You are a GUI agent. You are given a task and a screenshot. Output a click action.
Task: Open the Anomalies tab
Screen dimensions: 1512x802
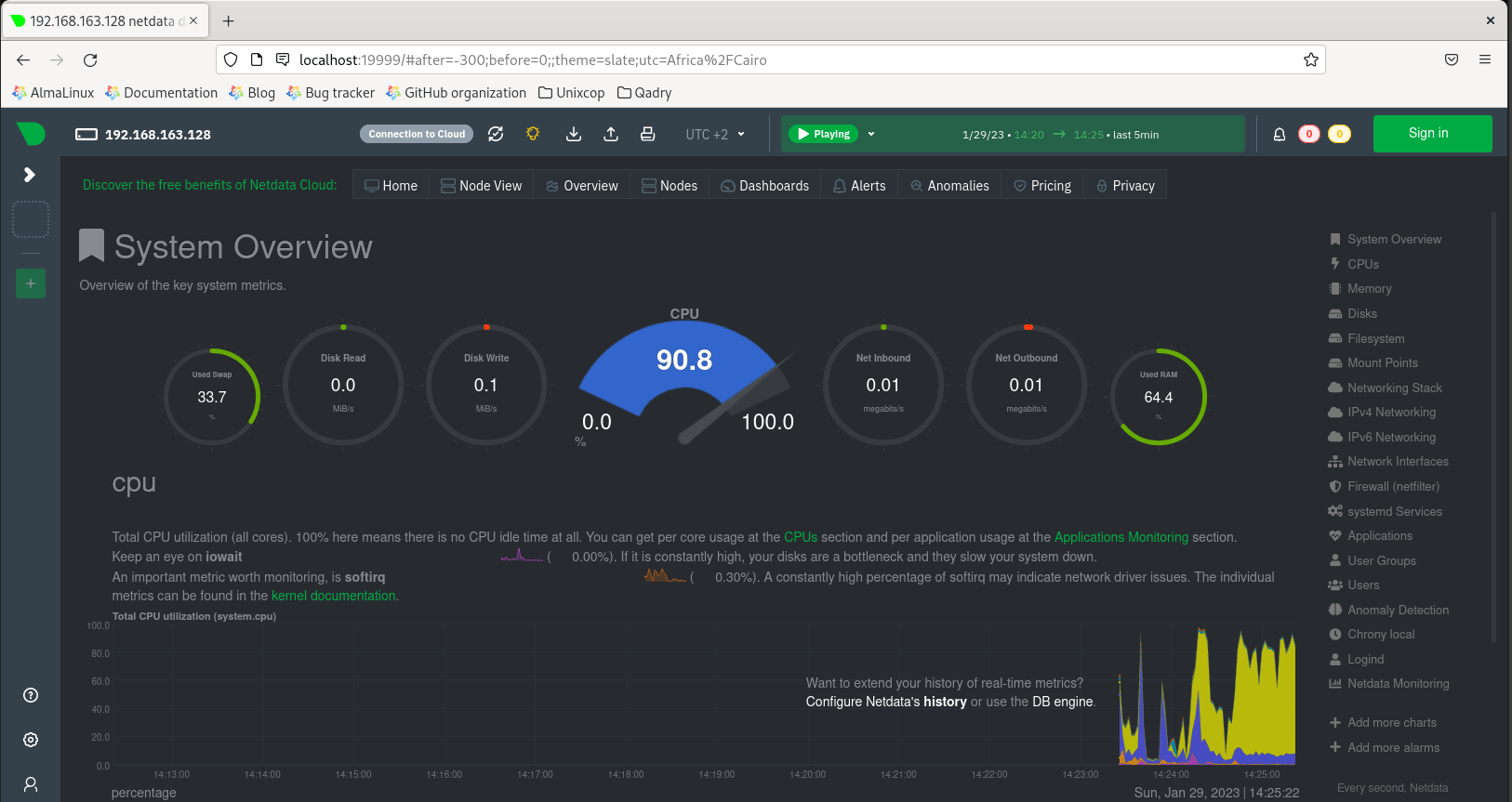point(949,185)
